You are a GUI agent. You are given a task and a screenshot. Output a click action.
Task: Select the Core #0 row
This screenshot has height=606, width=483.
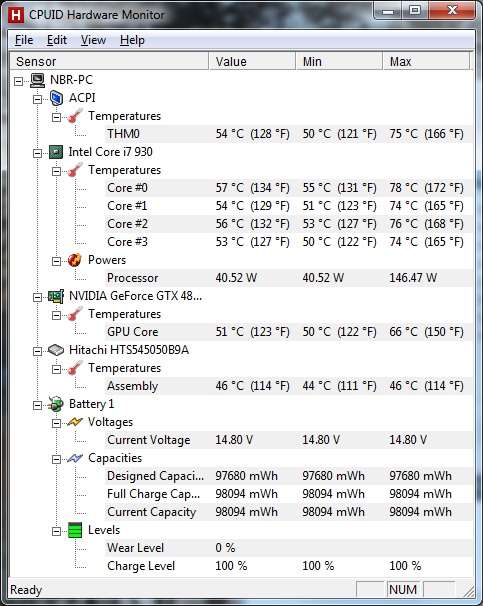289,188
